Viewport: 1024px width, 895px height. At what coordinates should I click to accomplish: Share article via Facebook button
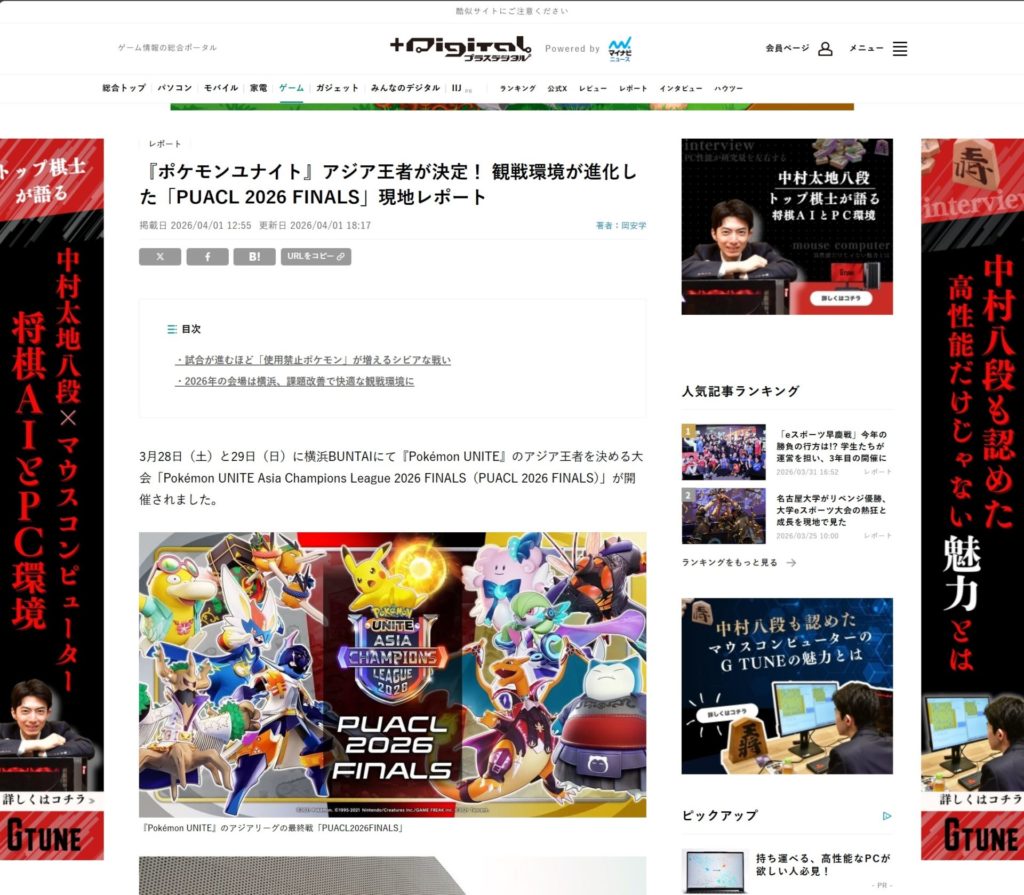(207, 257)
